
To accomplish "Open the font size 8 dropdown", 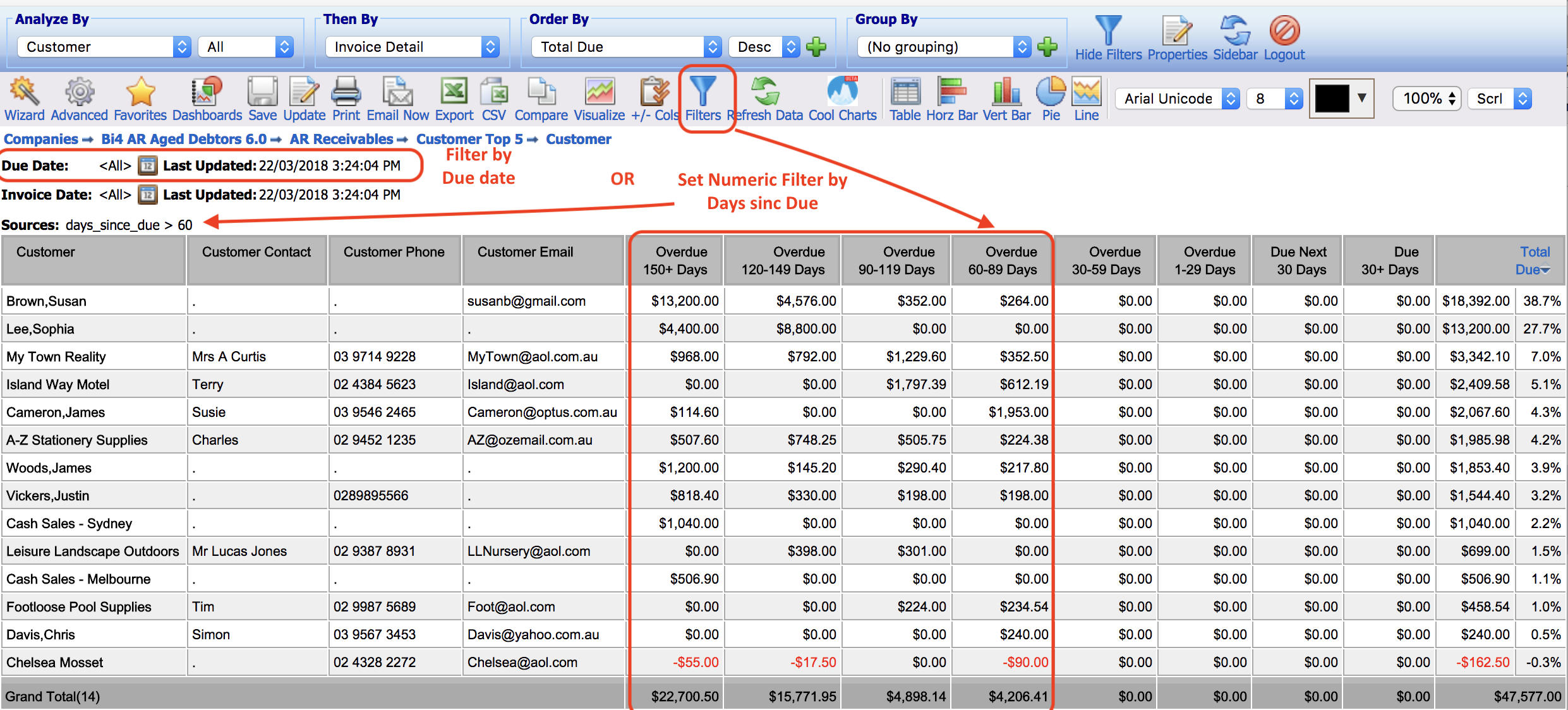I will click(1275, 99).
